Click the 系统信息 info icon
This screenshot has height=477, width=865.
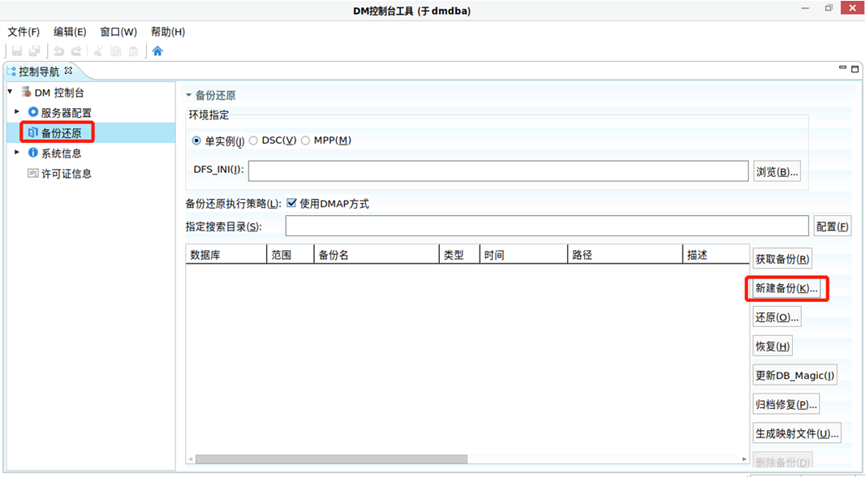pyautogui.click(x=33, y=152)
